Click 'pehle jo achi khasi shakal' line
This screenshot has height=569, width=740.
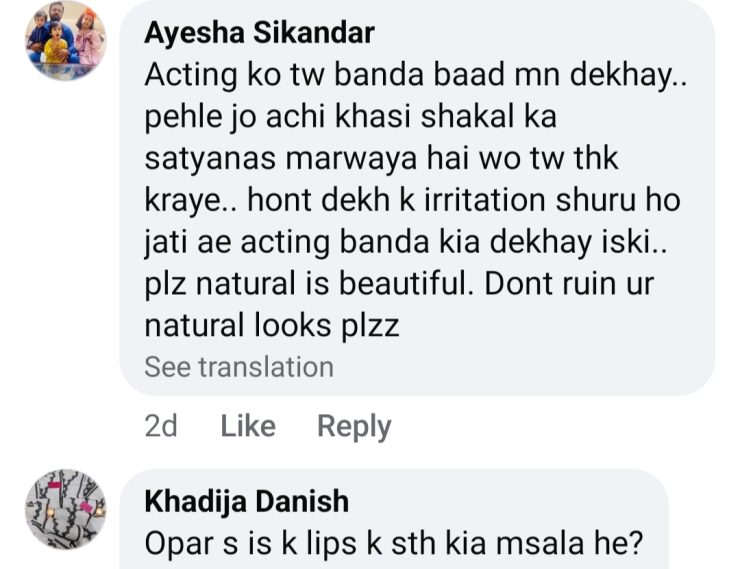point(350,117)
